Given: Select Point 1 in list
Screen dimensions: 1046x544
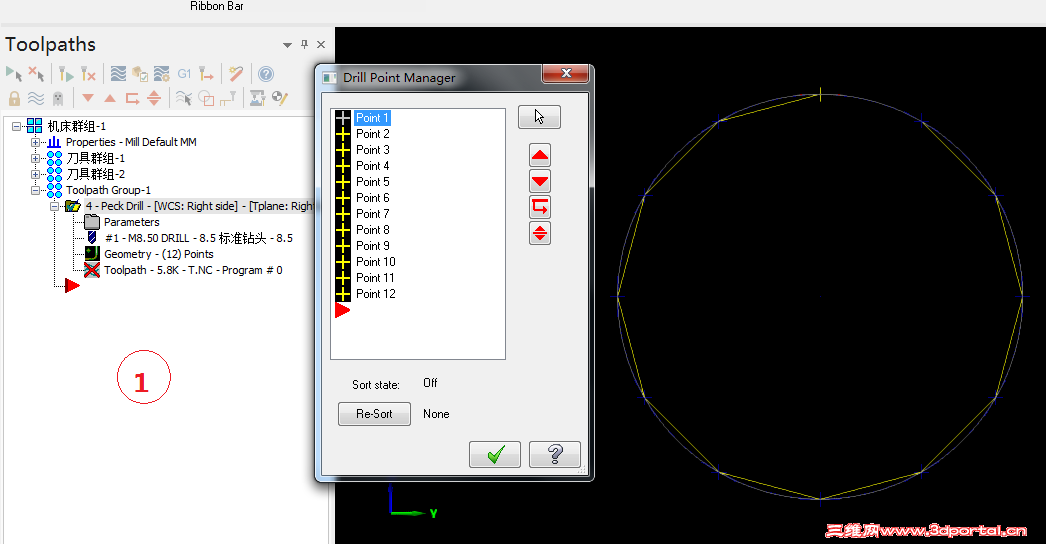Looking at the screenshot, I should 372,118.
